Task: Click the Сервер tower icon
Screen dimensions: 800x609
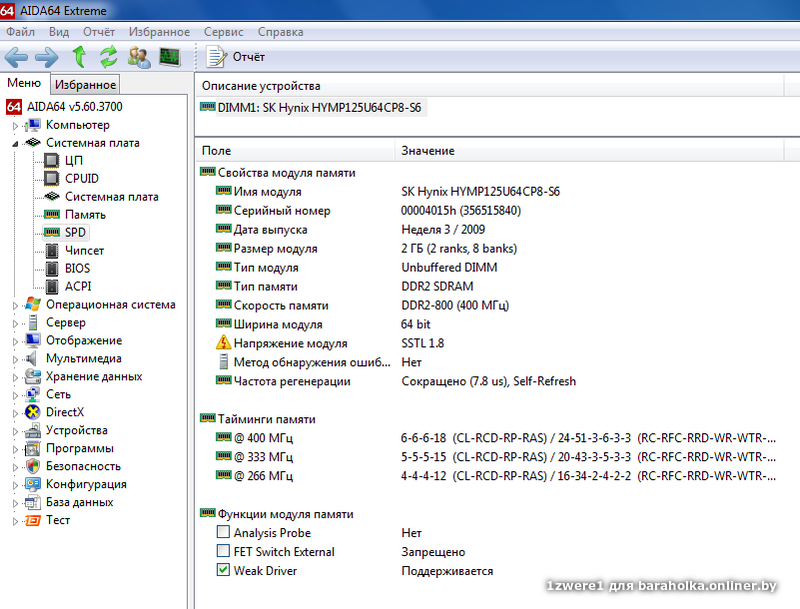Action: 33,322
